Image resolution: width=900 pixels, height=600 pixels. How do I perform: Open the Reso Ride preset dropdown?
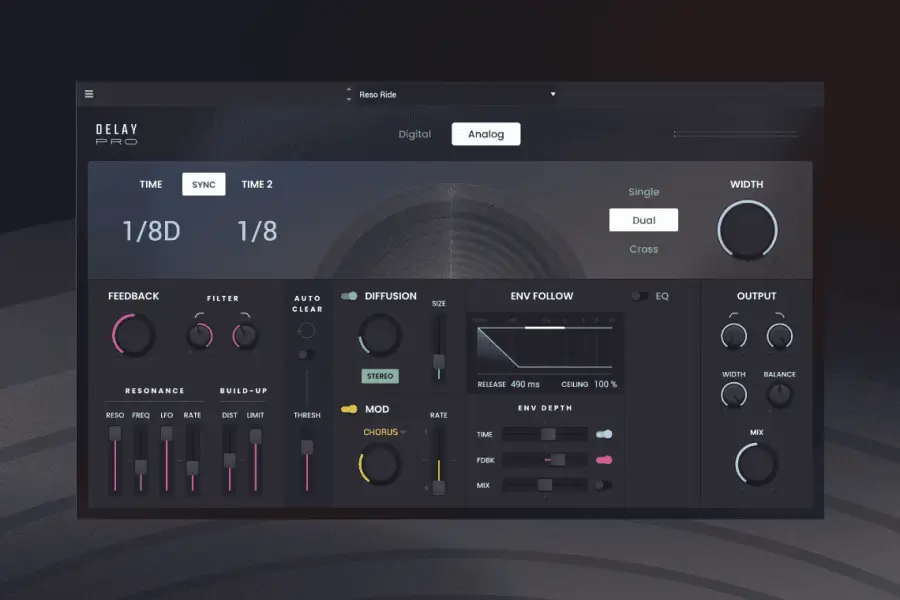(x=552, y=95)
